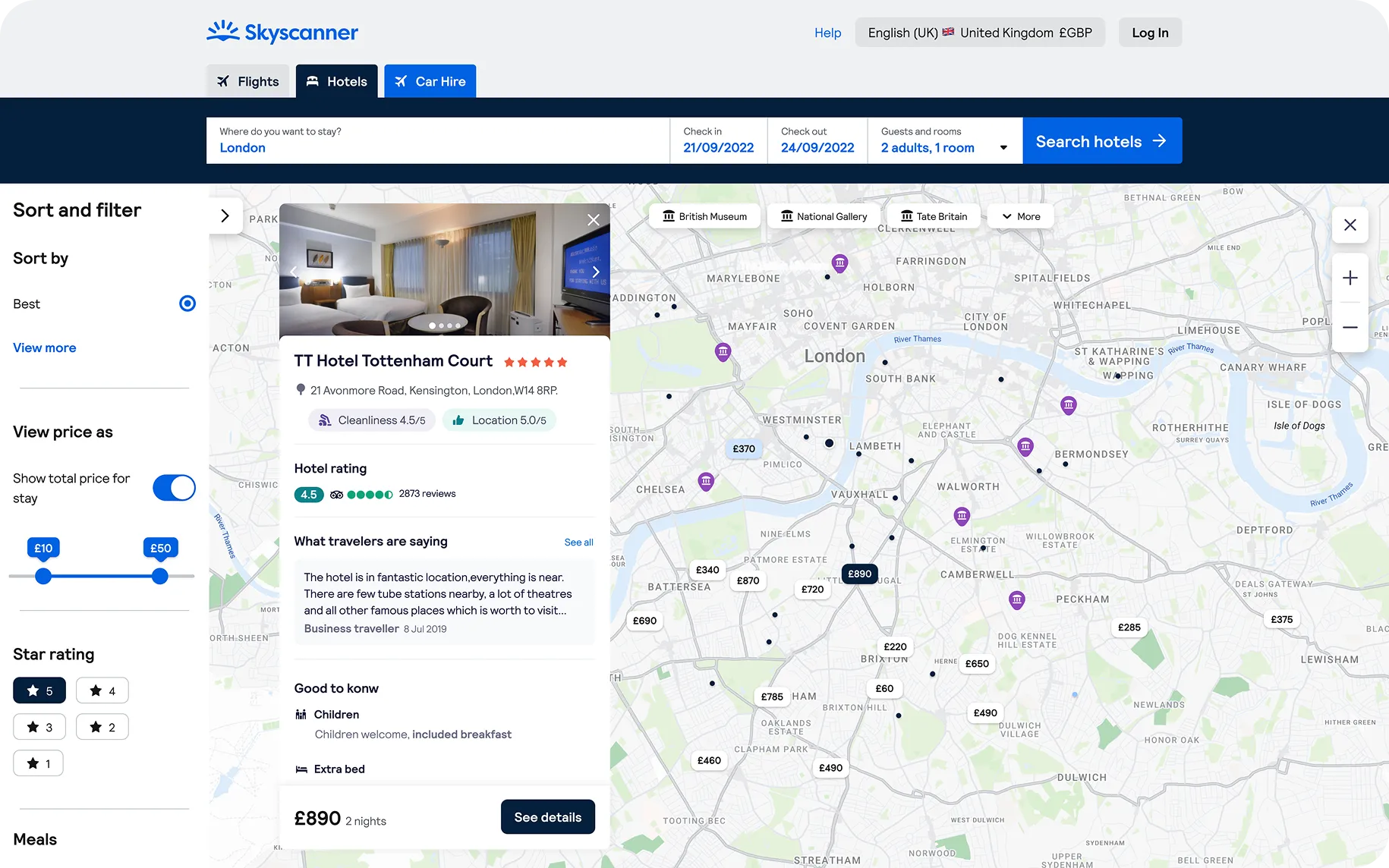
Task: Change the Check in date 21/09/2022
Action: pos(718,140)
